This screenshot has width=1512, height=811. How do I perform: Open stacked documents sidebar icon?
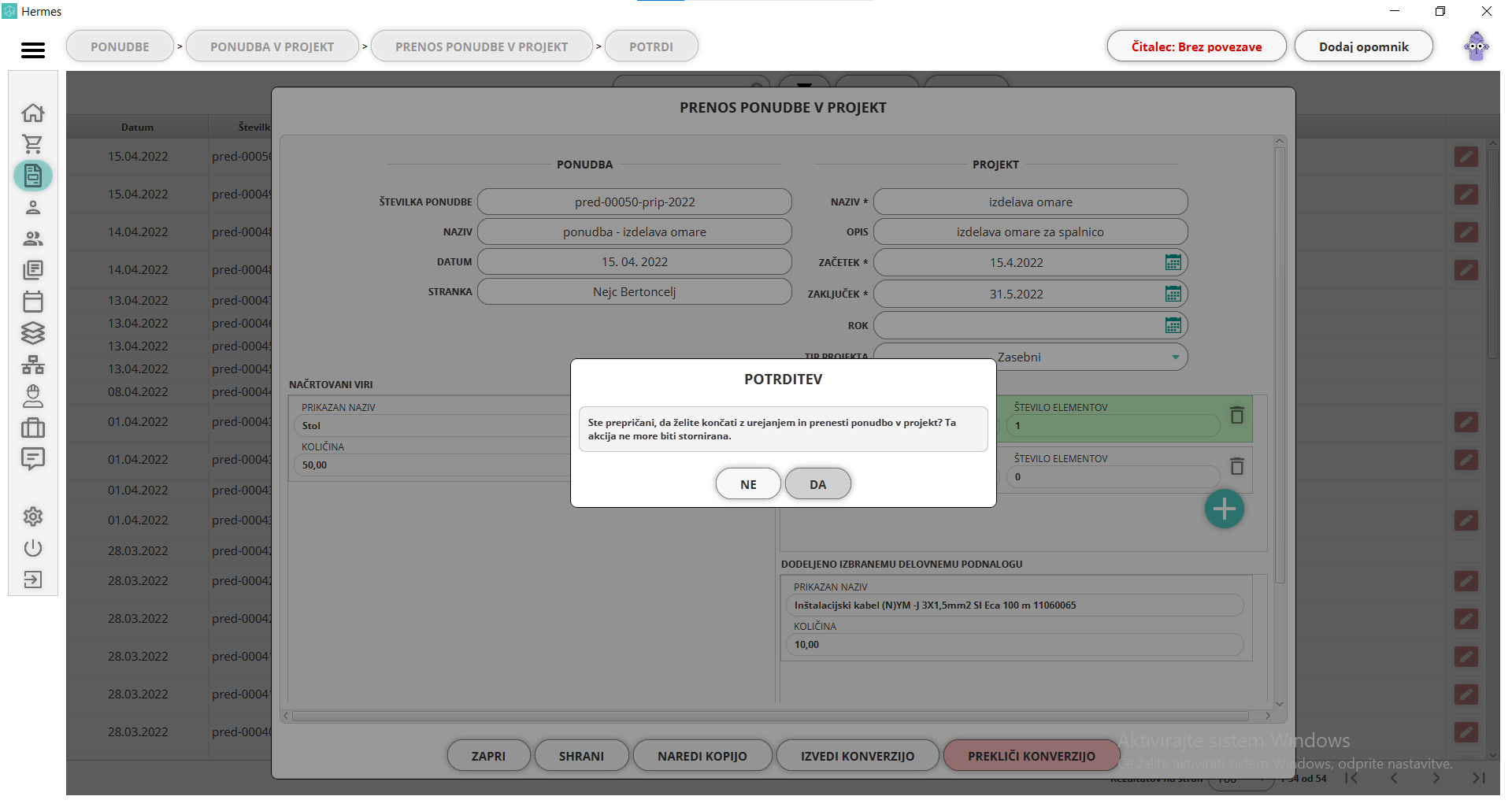32,270
